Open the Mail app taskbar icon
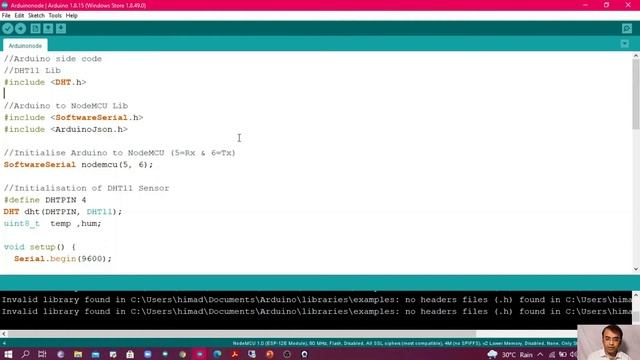The image size is (640, 360). coord(96,354)
